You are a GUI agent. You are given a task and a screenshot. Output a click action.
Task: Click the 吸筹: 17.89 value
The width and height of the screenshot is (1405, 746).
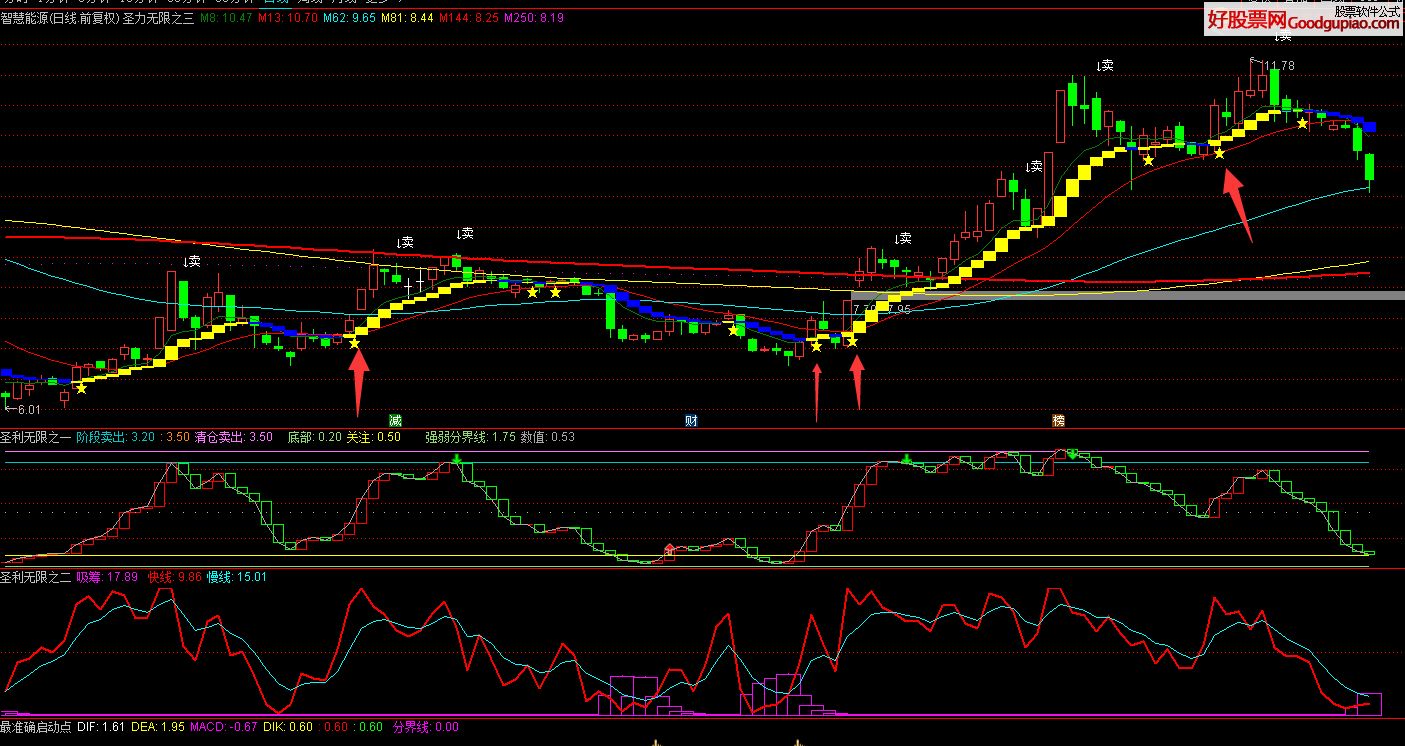pyautogui.click(x=107, y=576)
